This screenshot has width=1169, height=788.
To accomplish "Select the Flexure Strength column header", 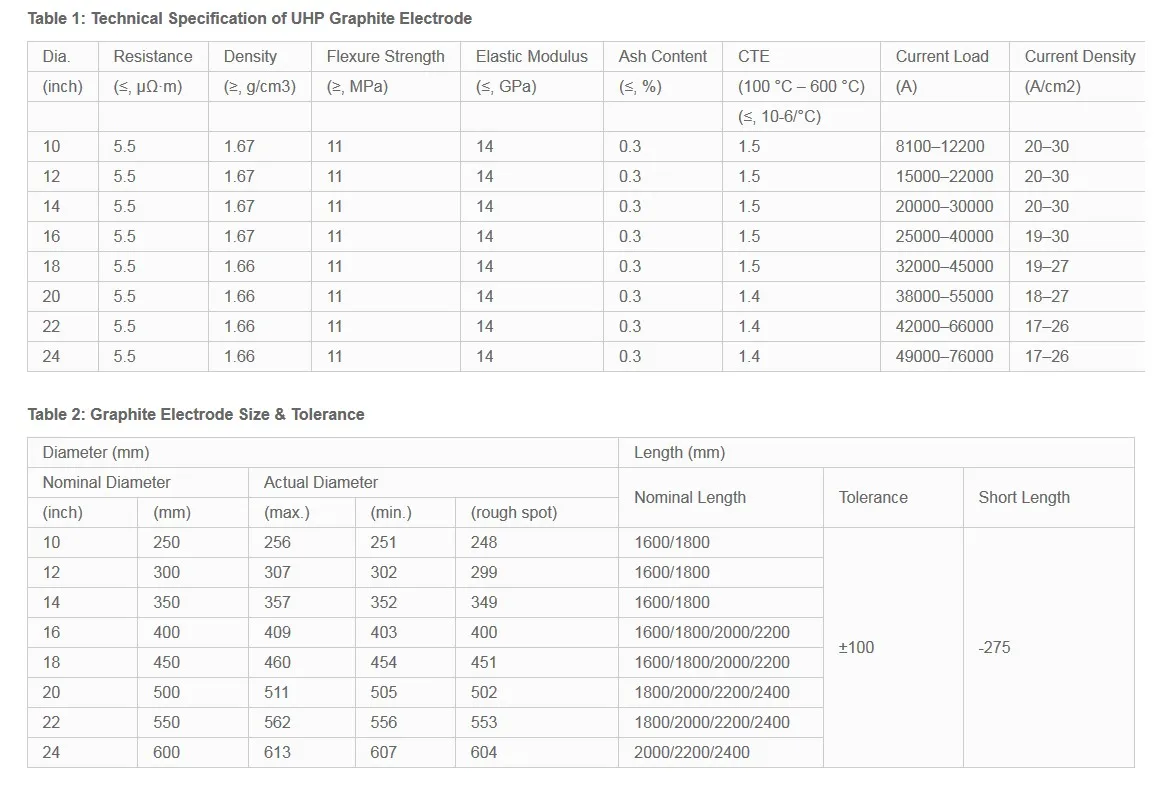I will click(x=385, y=56).
